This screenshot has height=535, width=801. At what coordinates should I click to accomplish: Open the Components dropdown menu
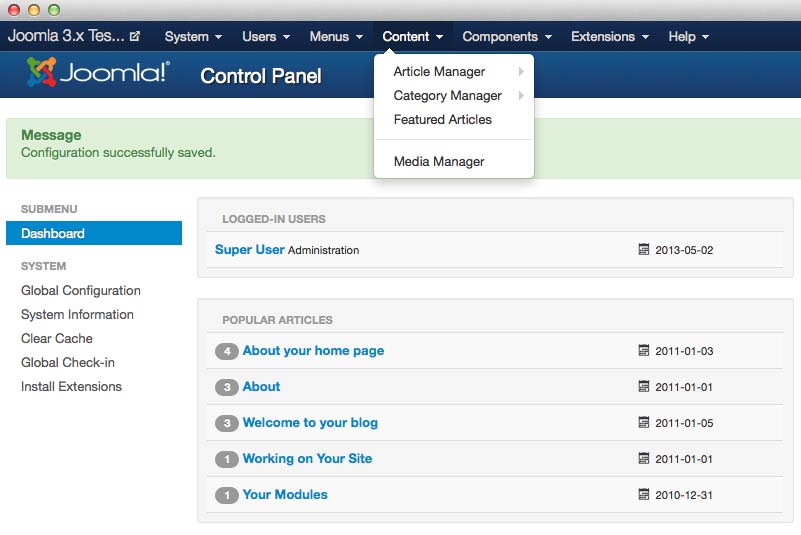pos(506,37)
